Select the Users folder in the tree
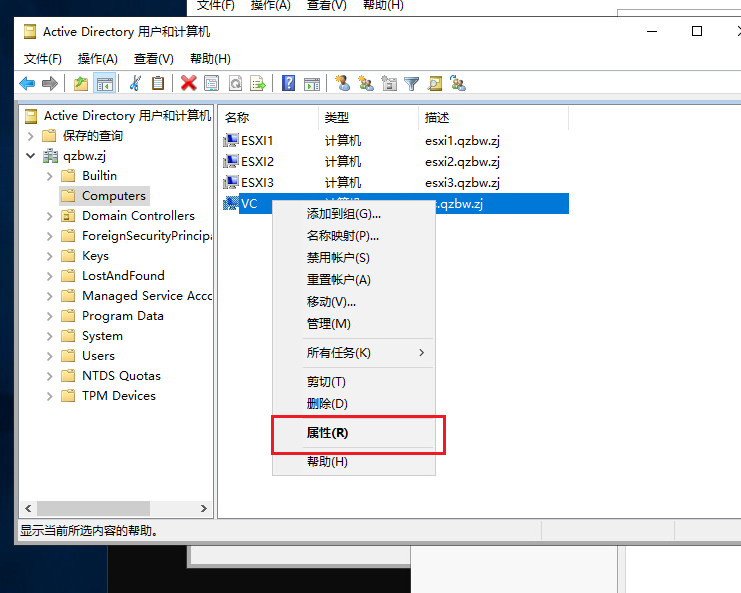 click(x=98, y=356)
